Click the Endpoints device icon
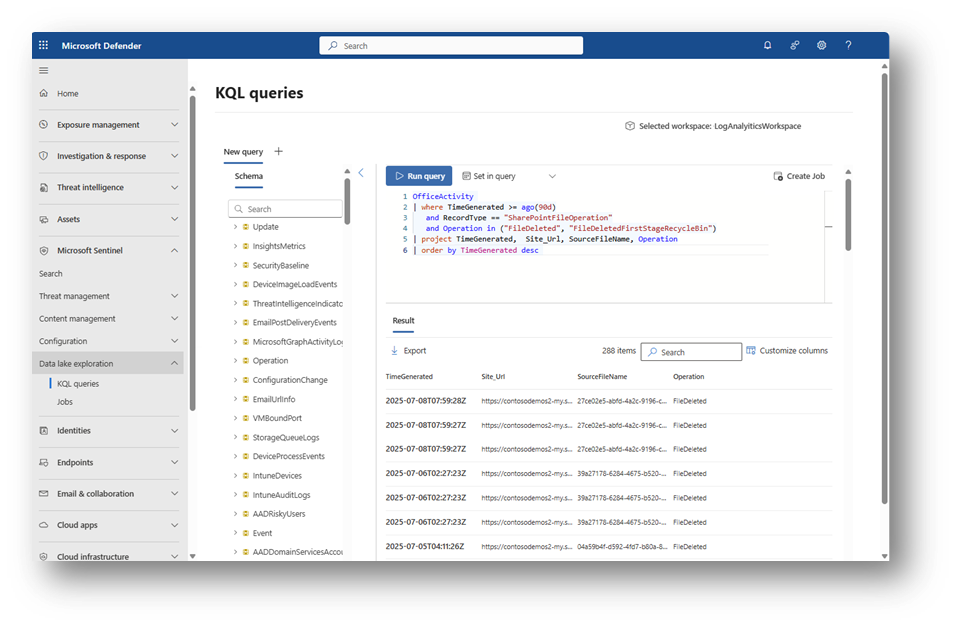 (x=43, y=462)
